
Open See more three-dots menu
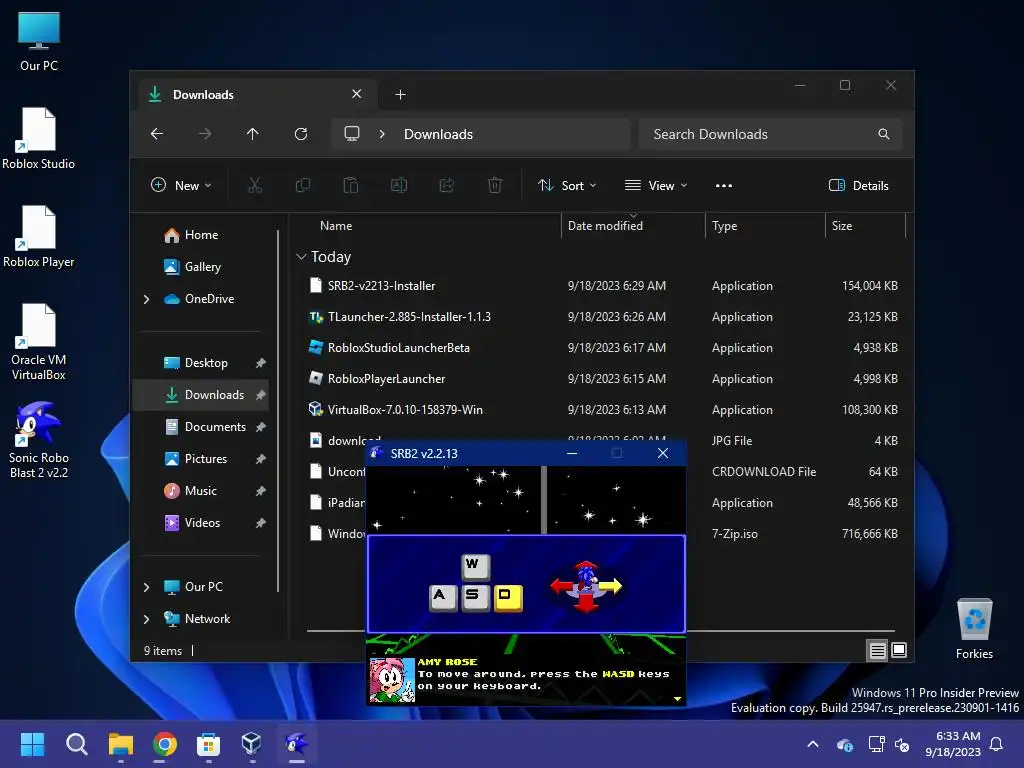[724, 185]
